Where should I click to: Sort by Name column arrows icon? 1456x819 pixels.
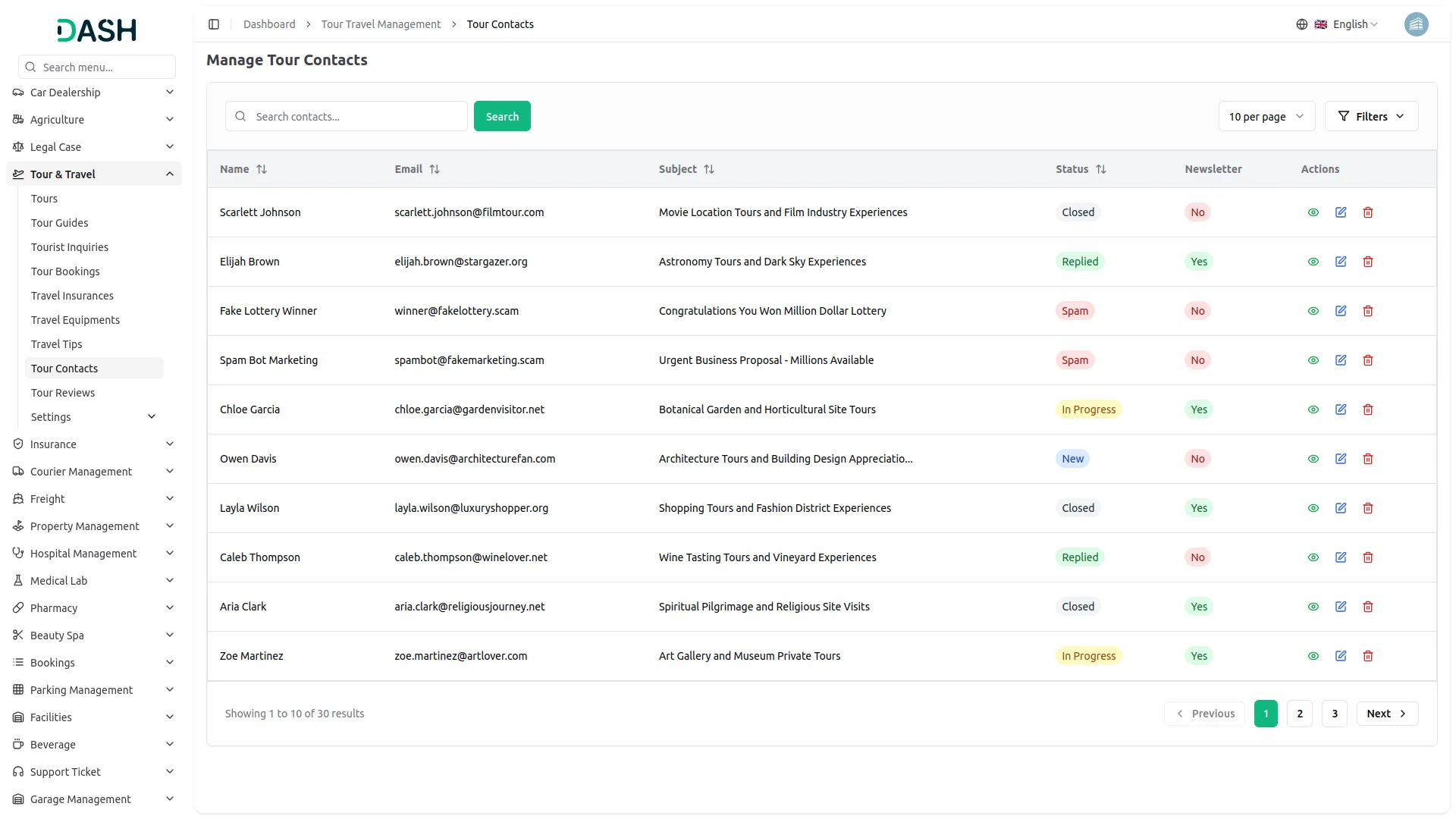click(262, 169)
